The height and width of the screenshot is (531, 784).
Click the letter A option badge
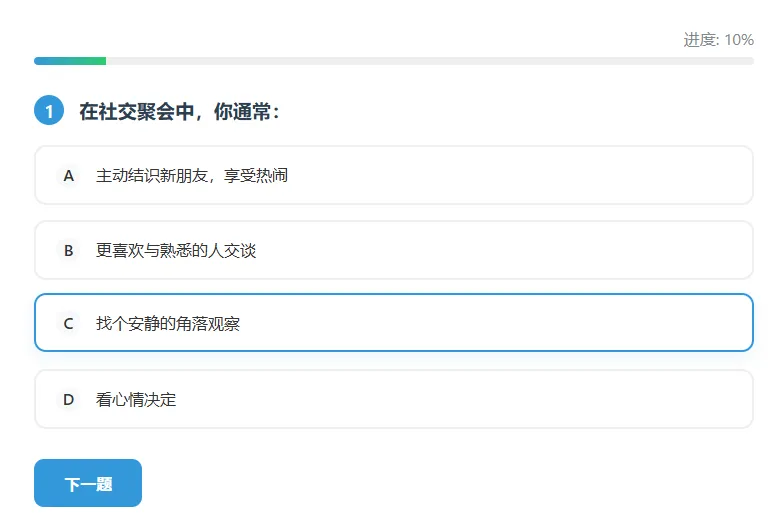pos(69,176)
